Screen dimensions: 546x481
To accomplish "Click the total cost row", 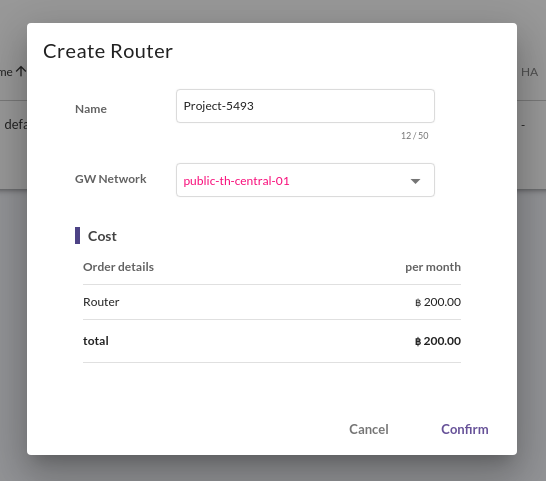I will pyautogui.click(x=272, y=341).
